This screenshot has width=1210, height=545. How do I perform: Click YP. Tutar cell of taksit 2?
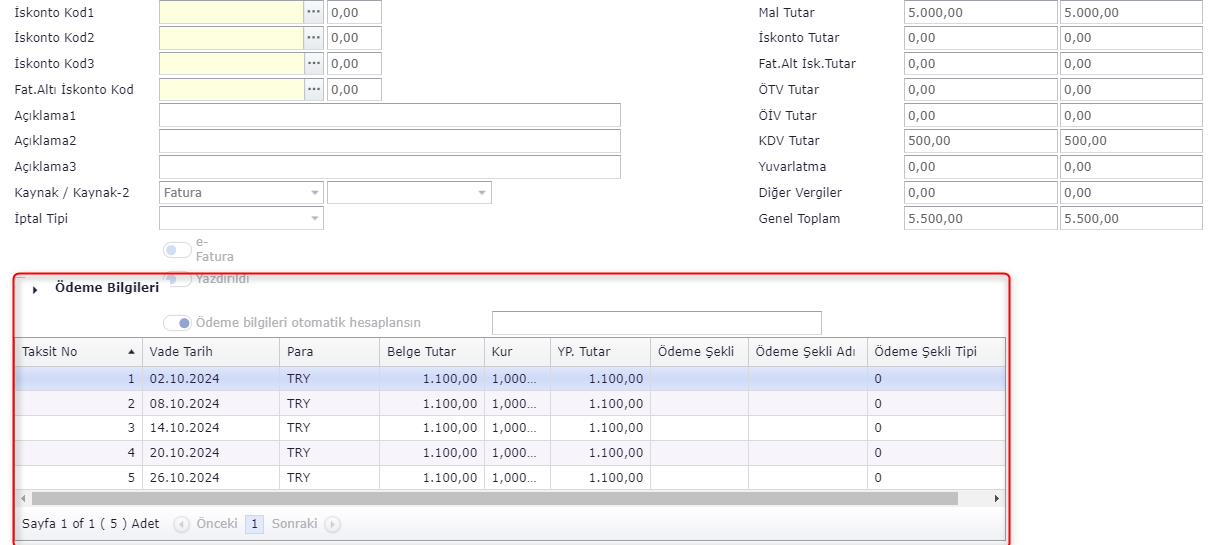600,404
